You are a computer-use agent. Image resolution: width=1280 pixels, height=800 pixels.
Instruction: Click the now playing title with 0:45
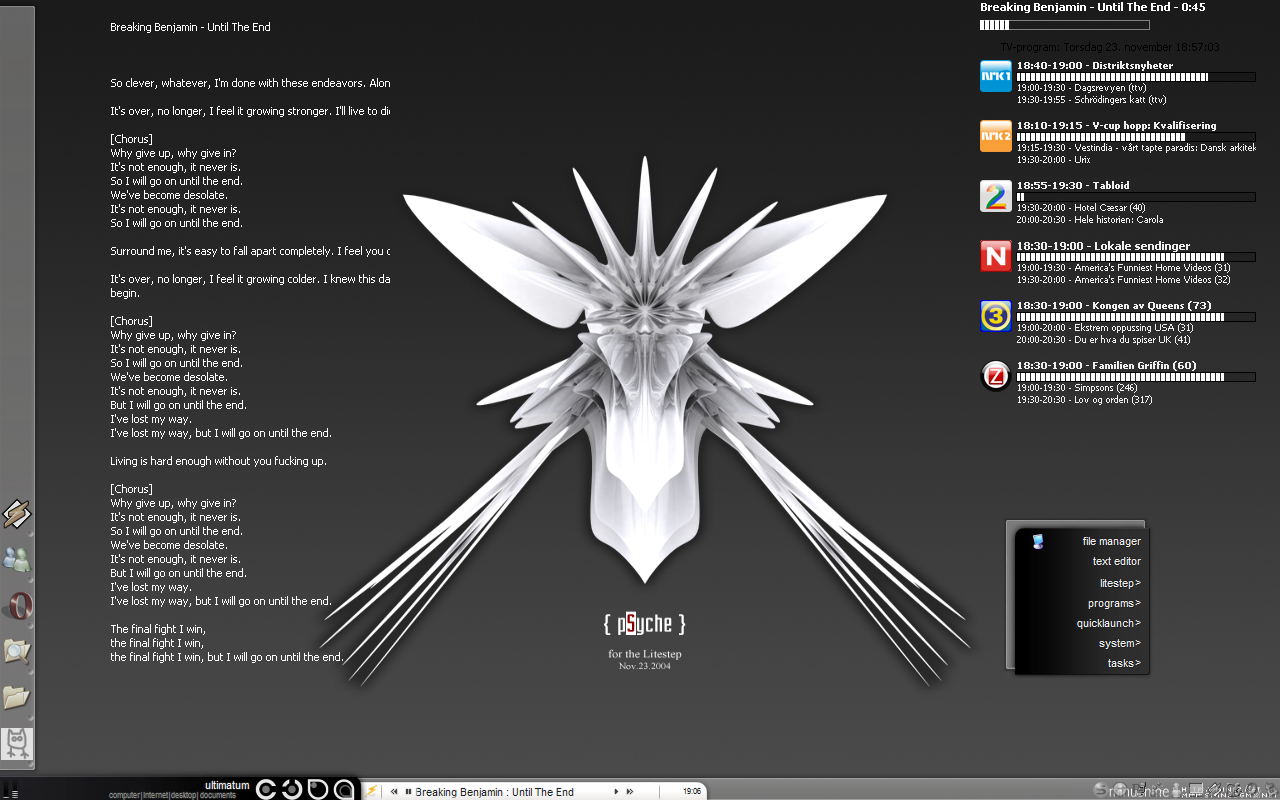pos(1092,7)
